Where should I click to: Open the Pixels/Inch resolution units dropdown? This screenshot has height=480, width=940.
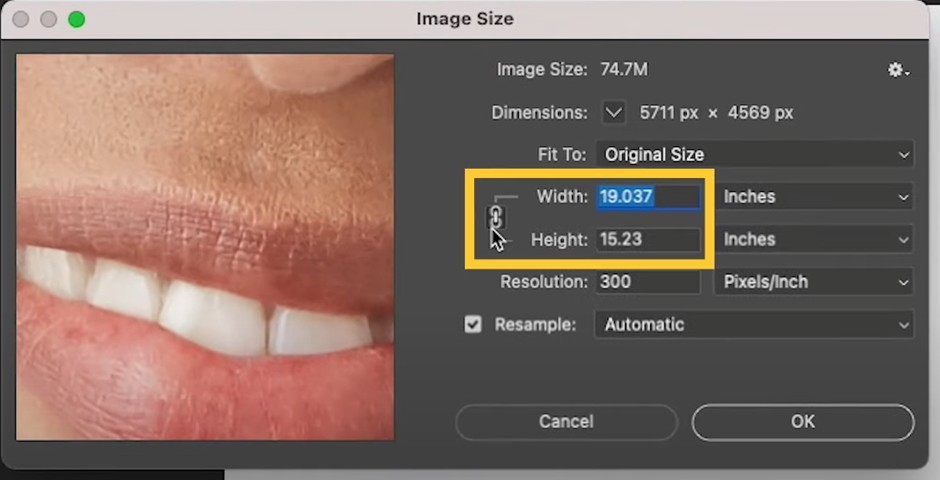tap(814, 282)
